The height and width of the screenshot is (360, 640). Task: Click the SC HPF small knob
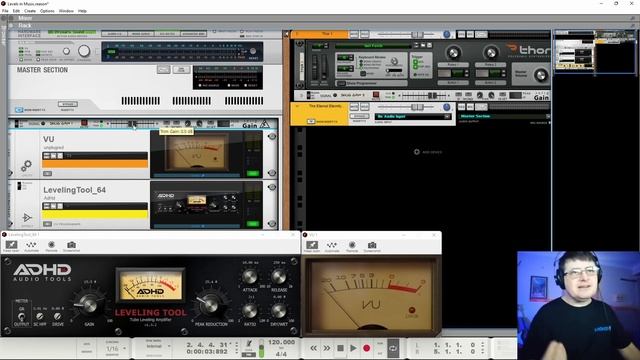click(40, 316)
